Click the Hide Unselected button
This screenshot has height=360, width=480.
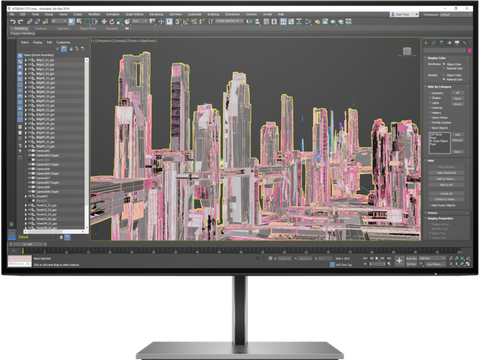[446, 173]
